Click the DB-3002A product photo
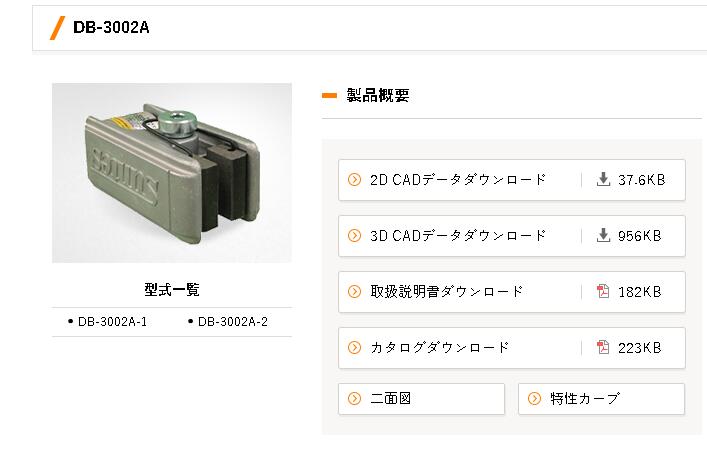The image size is (707, 460). click(x=172, y=172)
